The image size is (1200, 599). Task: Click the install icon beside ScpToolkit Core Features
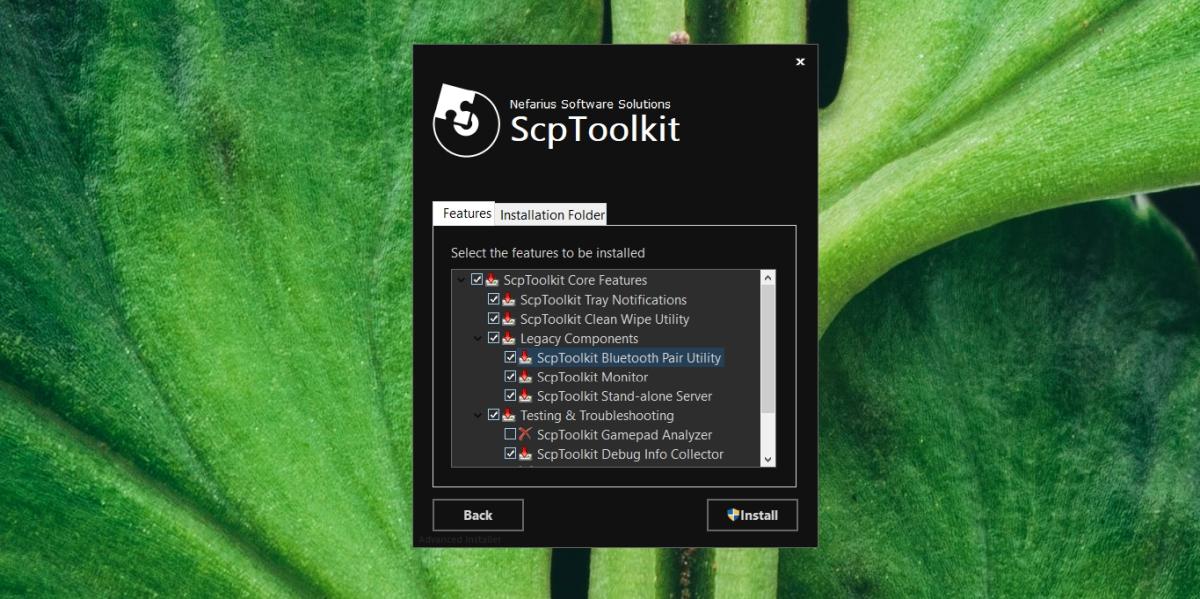[491, 280]
